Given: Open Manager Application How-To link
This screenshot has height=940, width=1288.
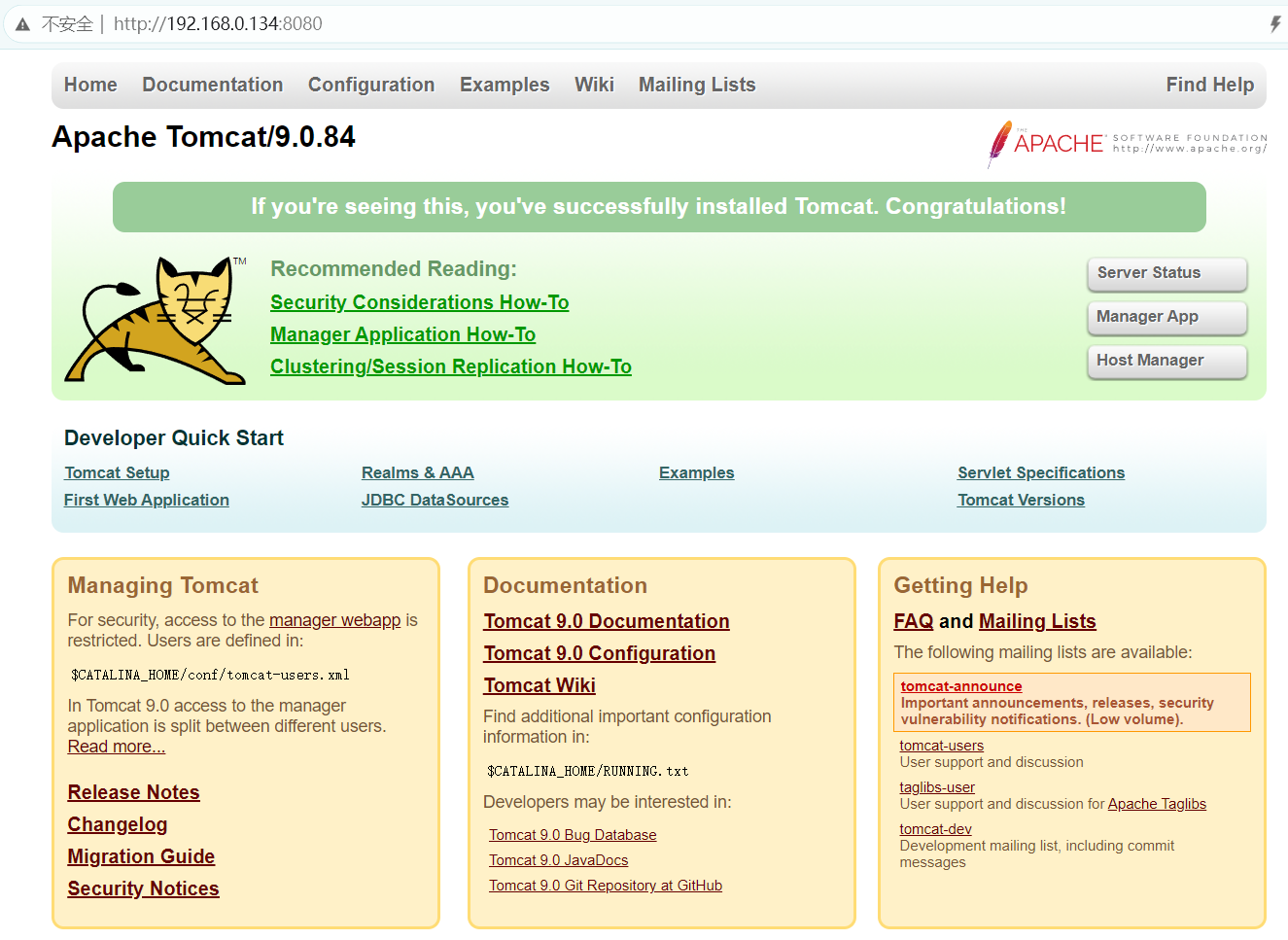Looking at the screenshot, I should (x=403, y=334).
